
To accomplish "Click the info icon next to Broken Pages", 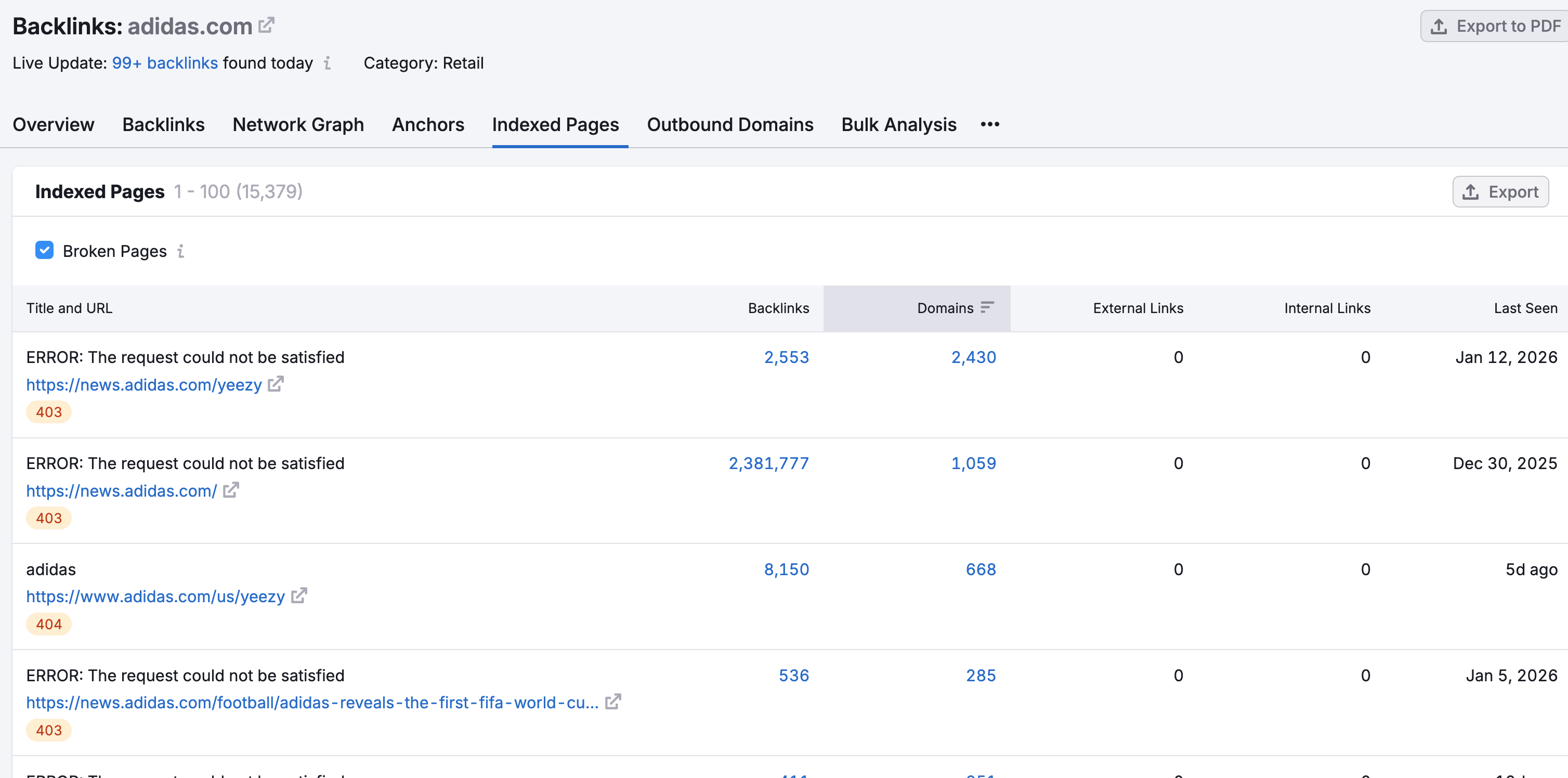I will point(181,251).
